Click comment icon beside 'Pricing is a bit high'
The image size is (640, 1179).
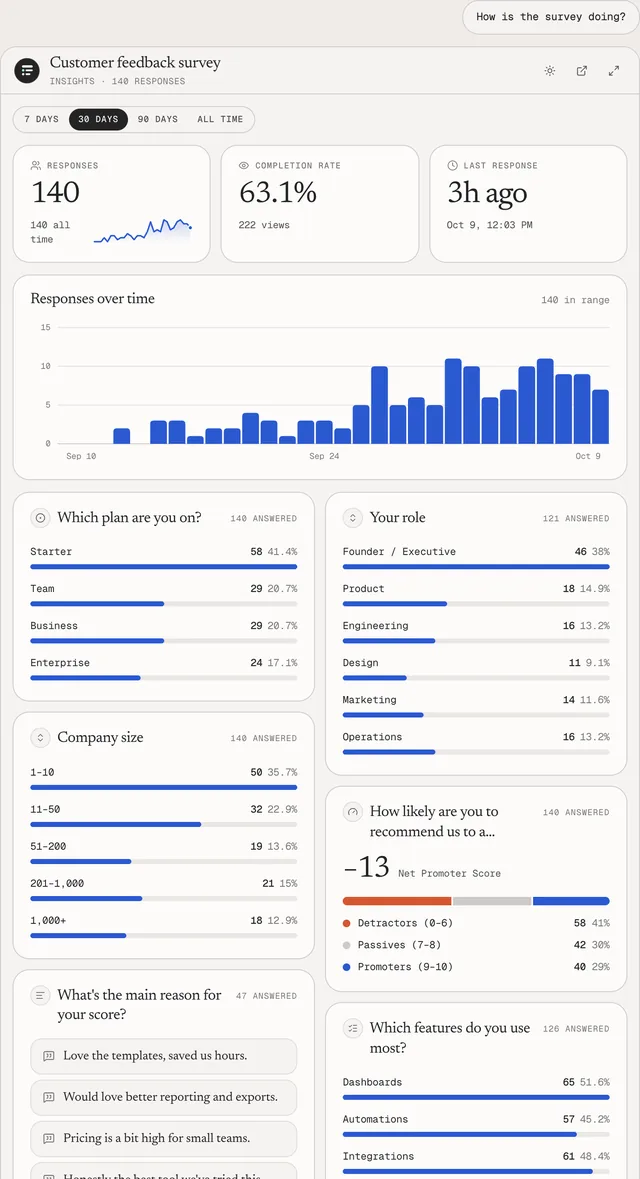pos(49,1138)
